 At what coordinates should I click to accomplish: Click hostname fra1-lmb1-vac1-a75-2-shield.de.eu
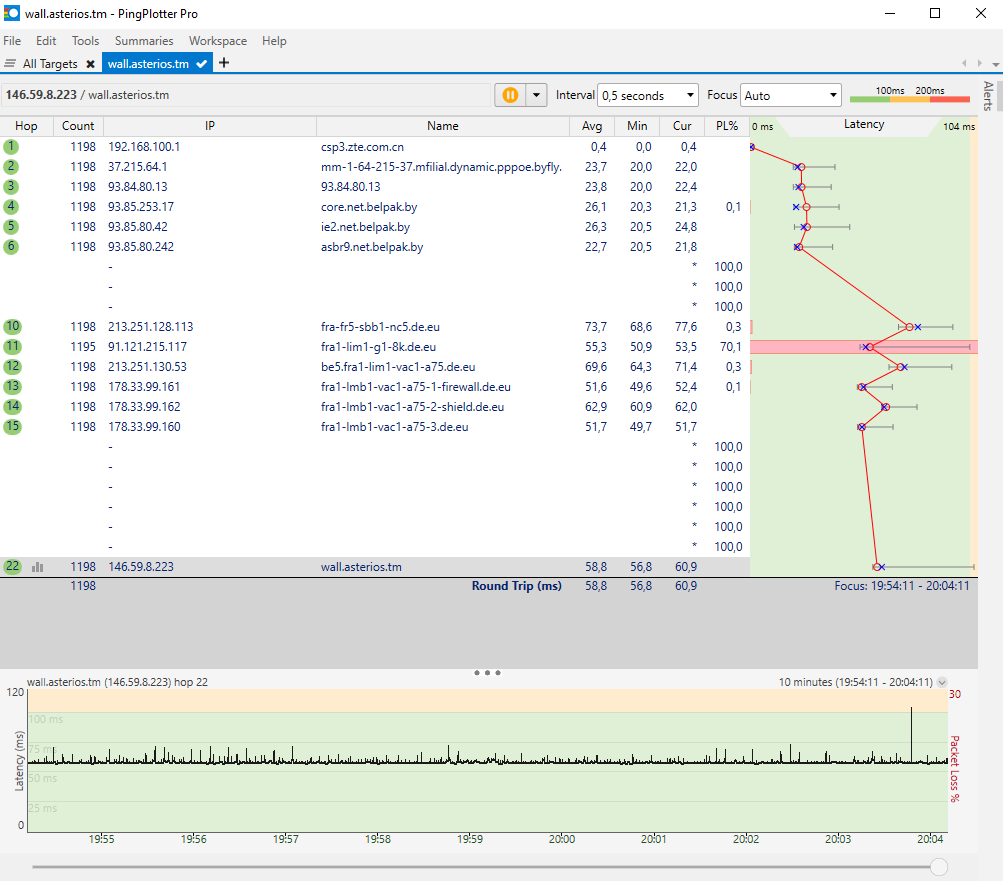coord(412,406)
